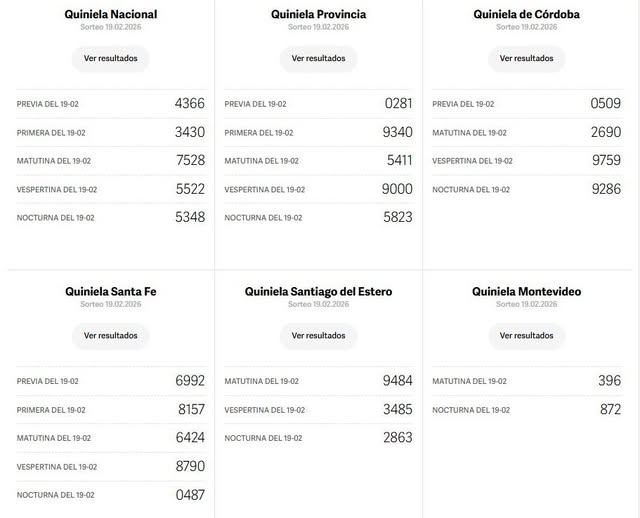The width and height of the screenshot is (640, 518).
Task: Select Quiniela Santiago del Estero heading
Action: 318,291
